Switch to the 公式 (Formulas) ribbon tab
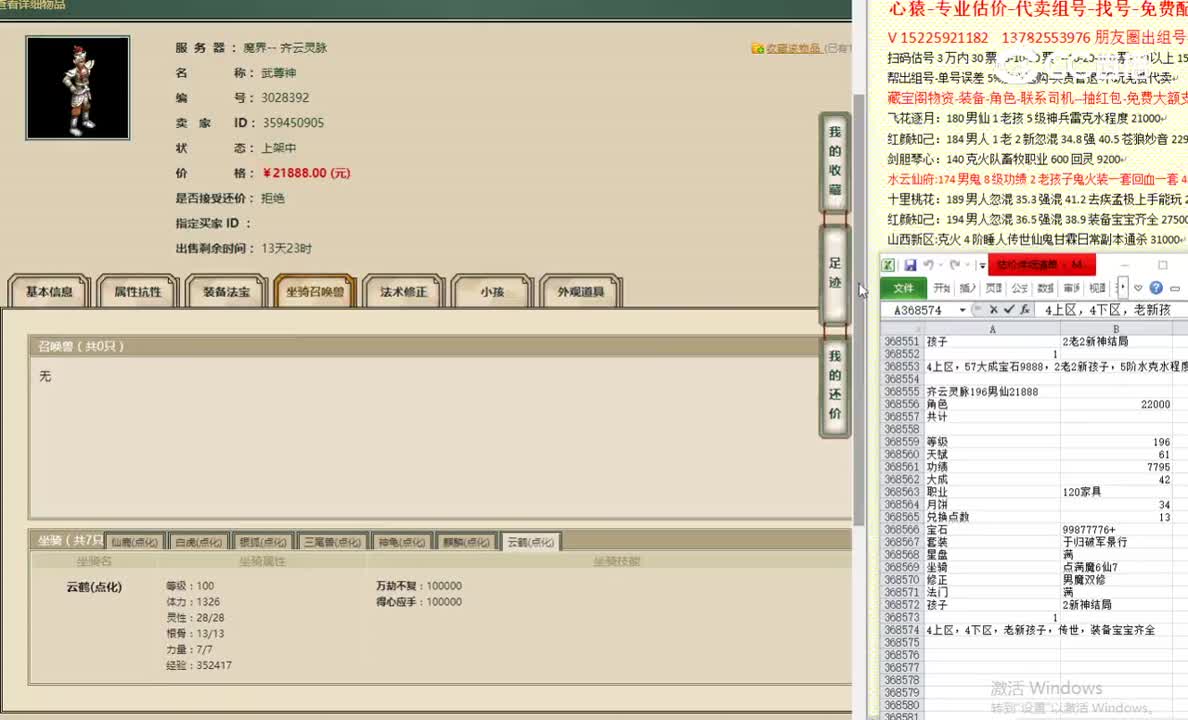 coord(1019,288)
